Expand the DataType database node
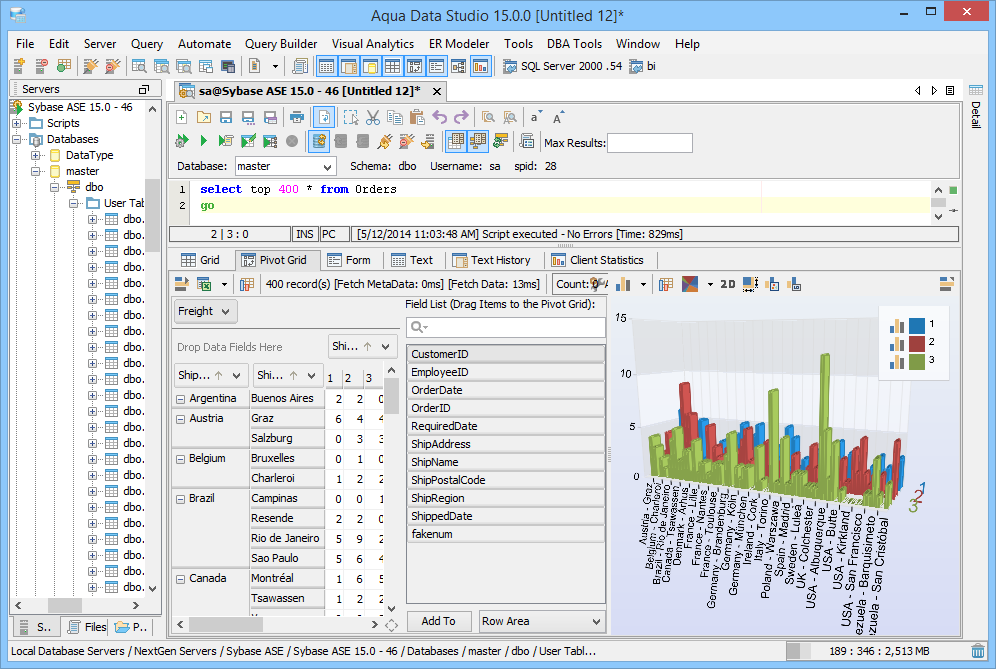Image resolution: width=996 pixels, height=669 pixels. [36, 155]
